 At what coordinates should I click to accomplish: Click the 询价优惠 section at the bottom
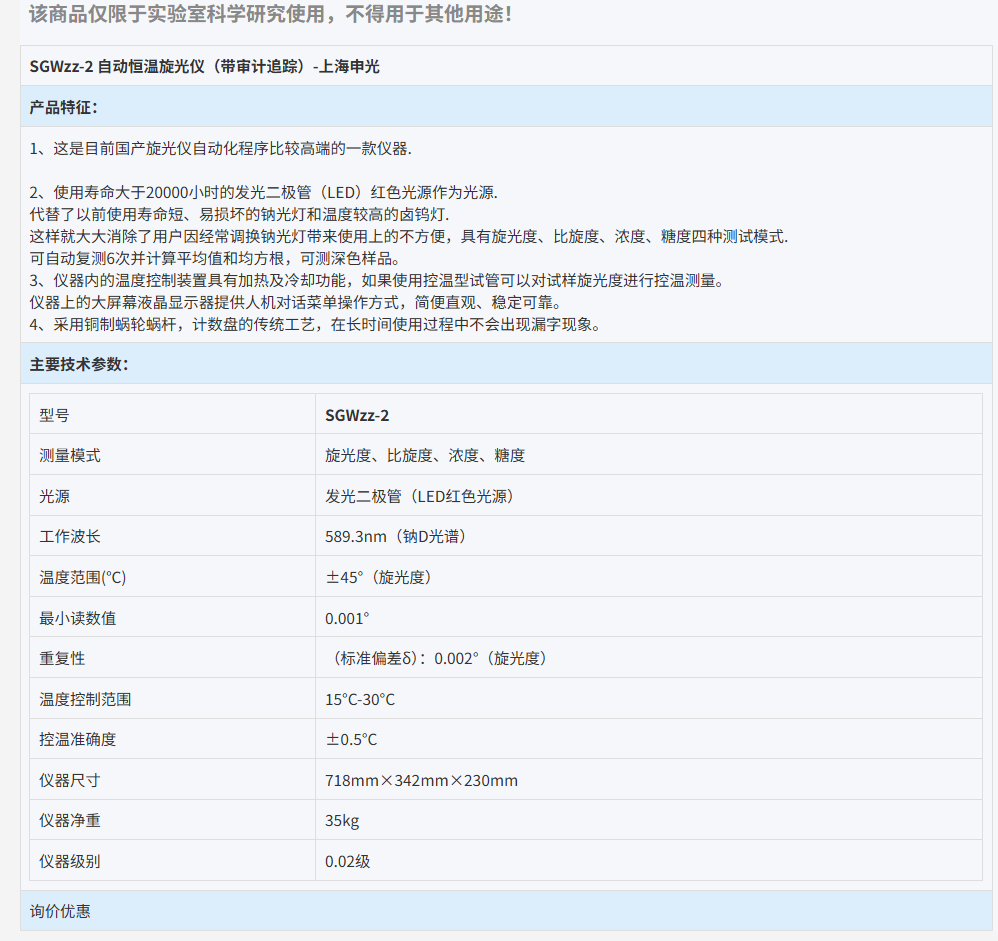click(60, 911)
